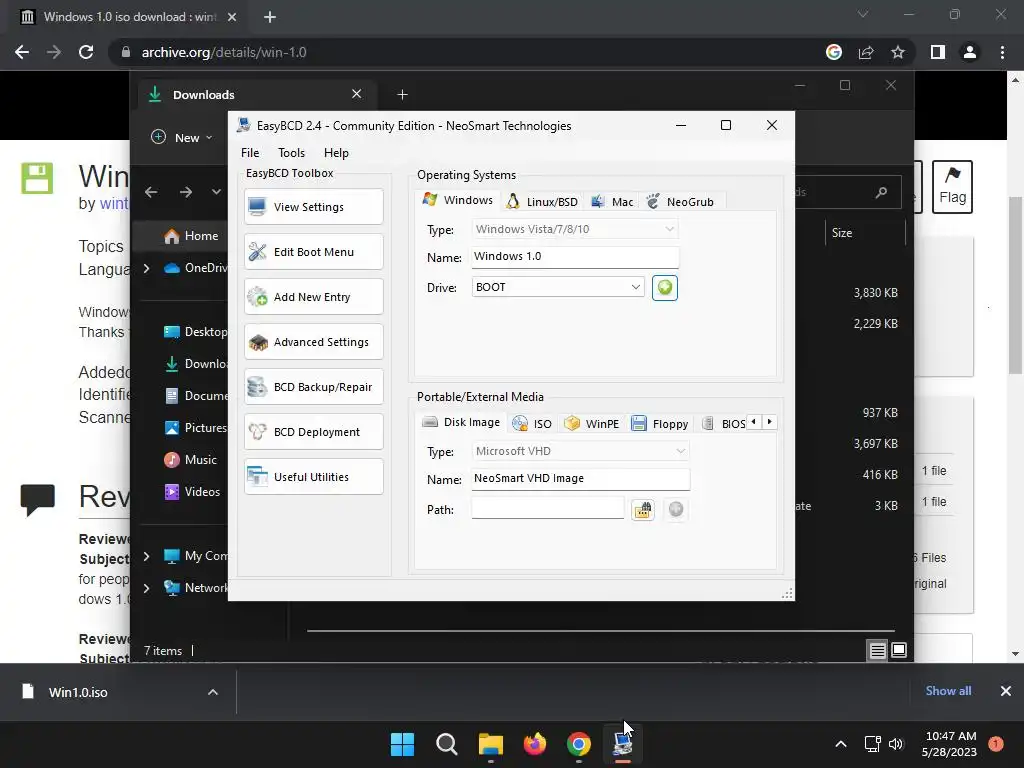Open the Tools menu in EasyBCD
This screenshot has height=768, width=1024.
291,153
